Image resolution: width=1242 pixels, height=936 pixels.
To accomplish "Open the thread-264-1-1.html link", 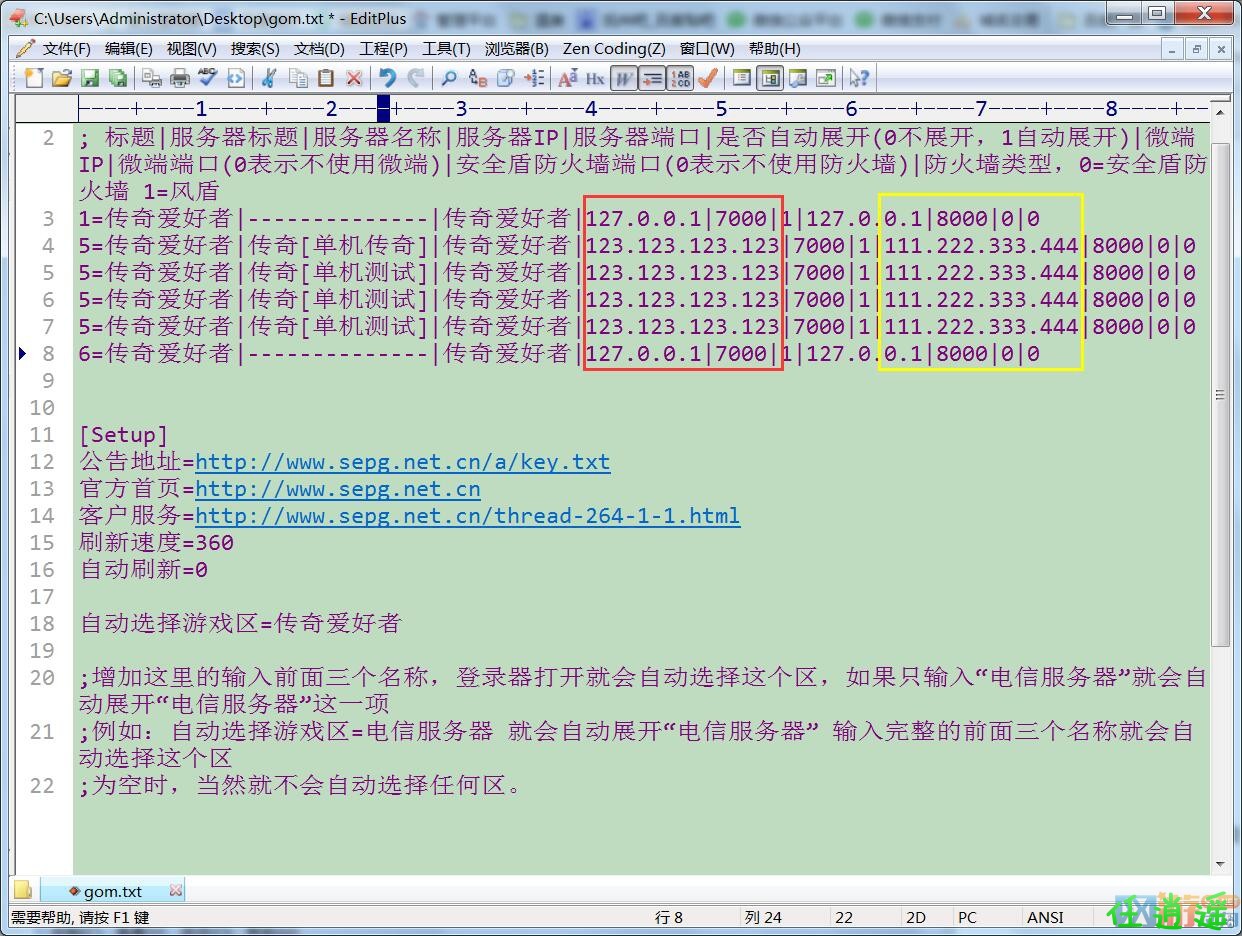I will tap(467, 516).
